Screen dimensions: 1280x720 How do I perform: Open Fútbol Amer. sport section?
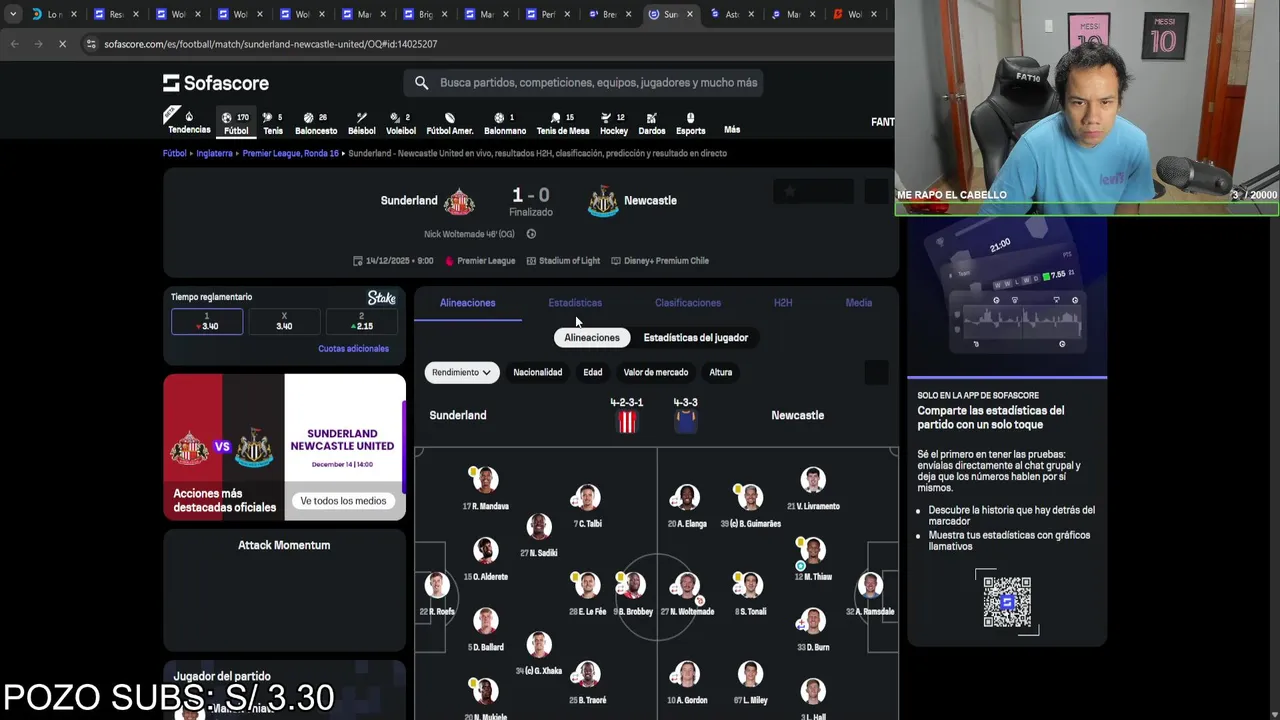click(450, 123)
